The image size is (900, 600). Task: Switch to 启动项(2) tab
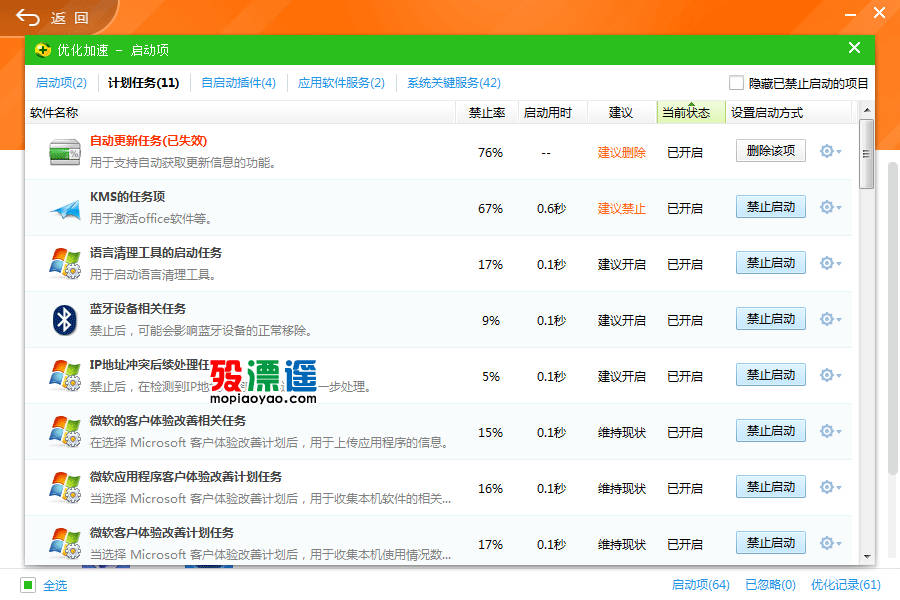click(x=61, y=83)
